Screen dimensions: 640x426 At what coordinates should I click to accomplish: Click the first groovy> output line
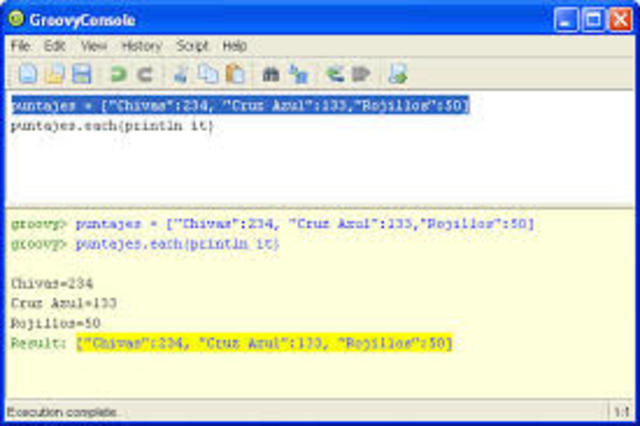click(x=273, y=224)
